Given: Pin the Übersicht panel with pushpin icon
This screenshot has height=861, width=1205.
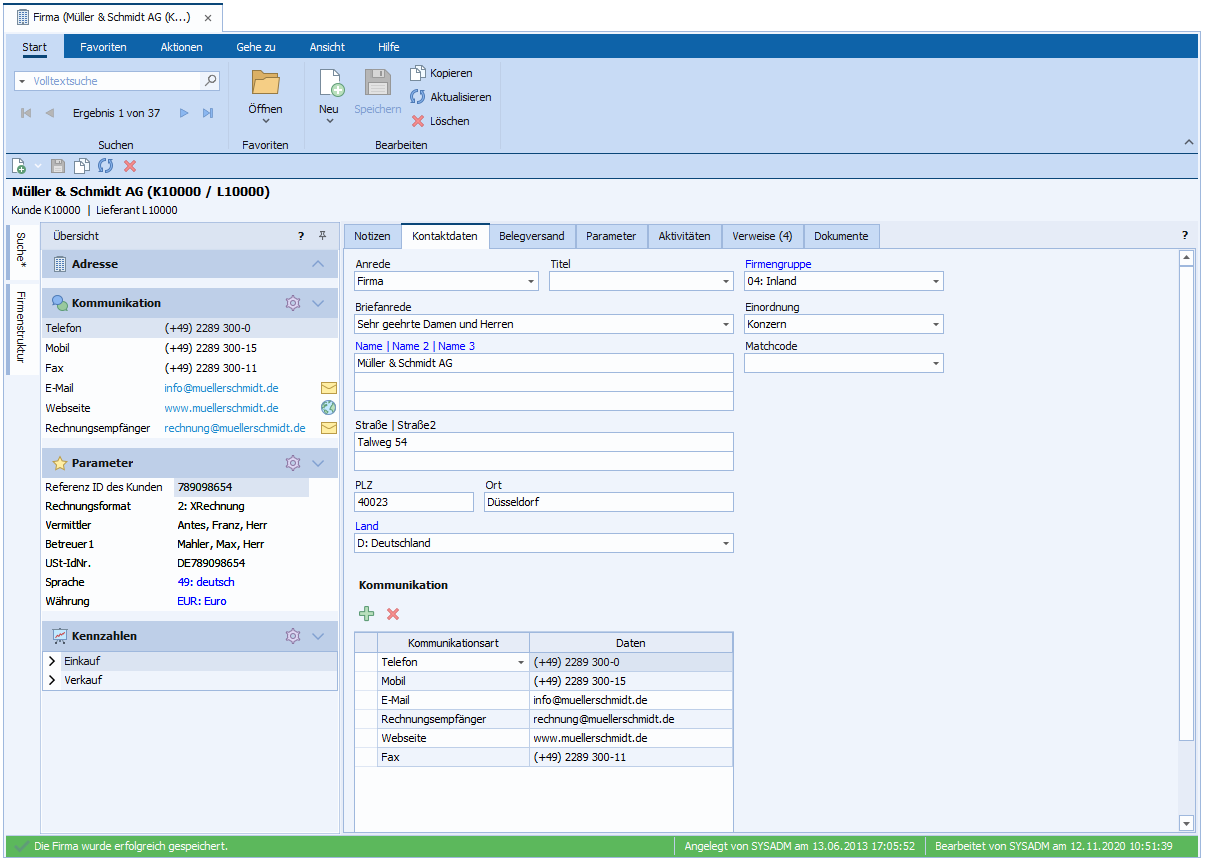Looking at the screenshot, I should (x=322, y=236).
